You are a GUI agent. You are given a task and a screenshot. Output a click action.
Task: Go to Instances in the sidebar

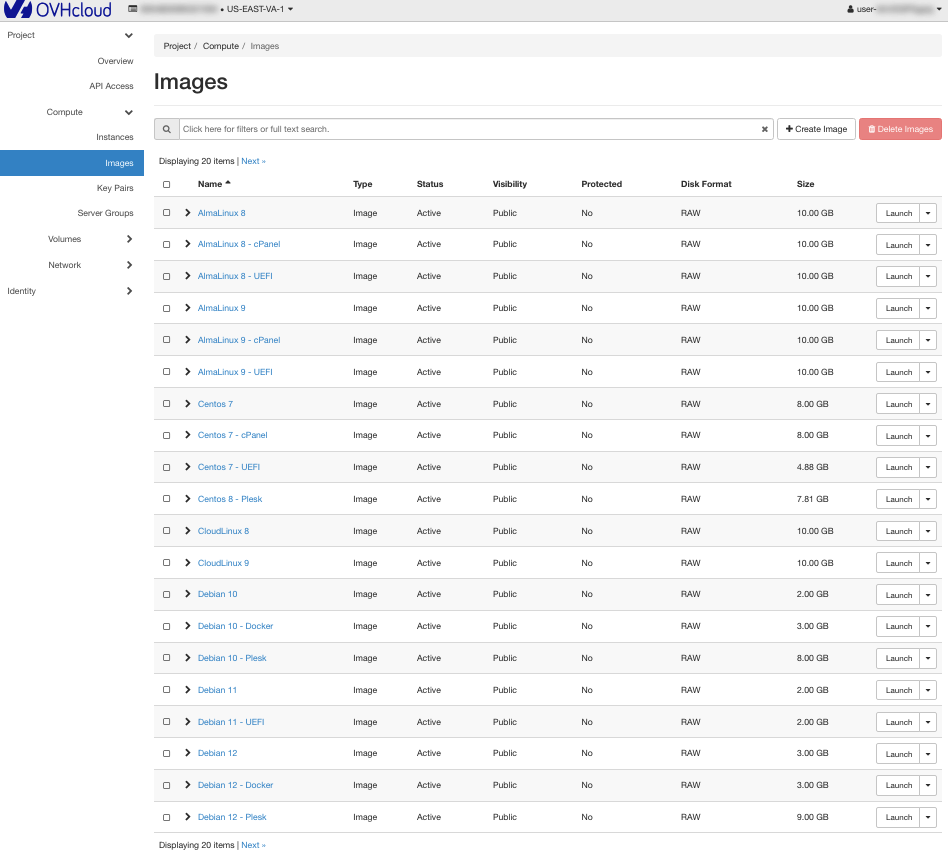(x=115, y=137)
